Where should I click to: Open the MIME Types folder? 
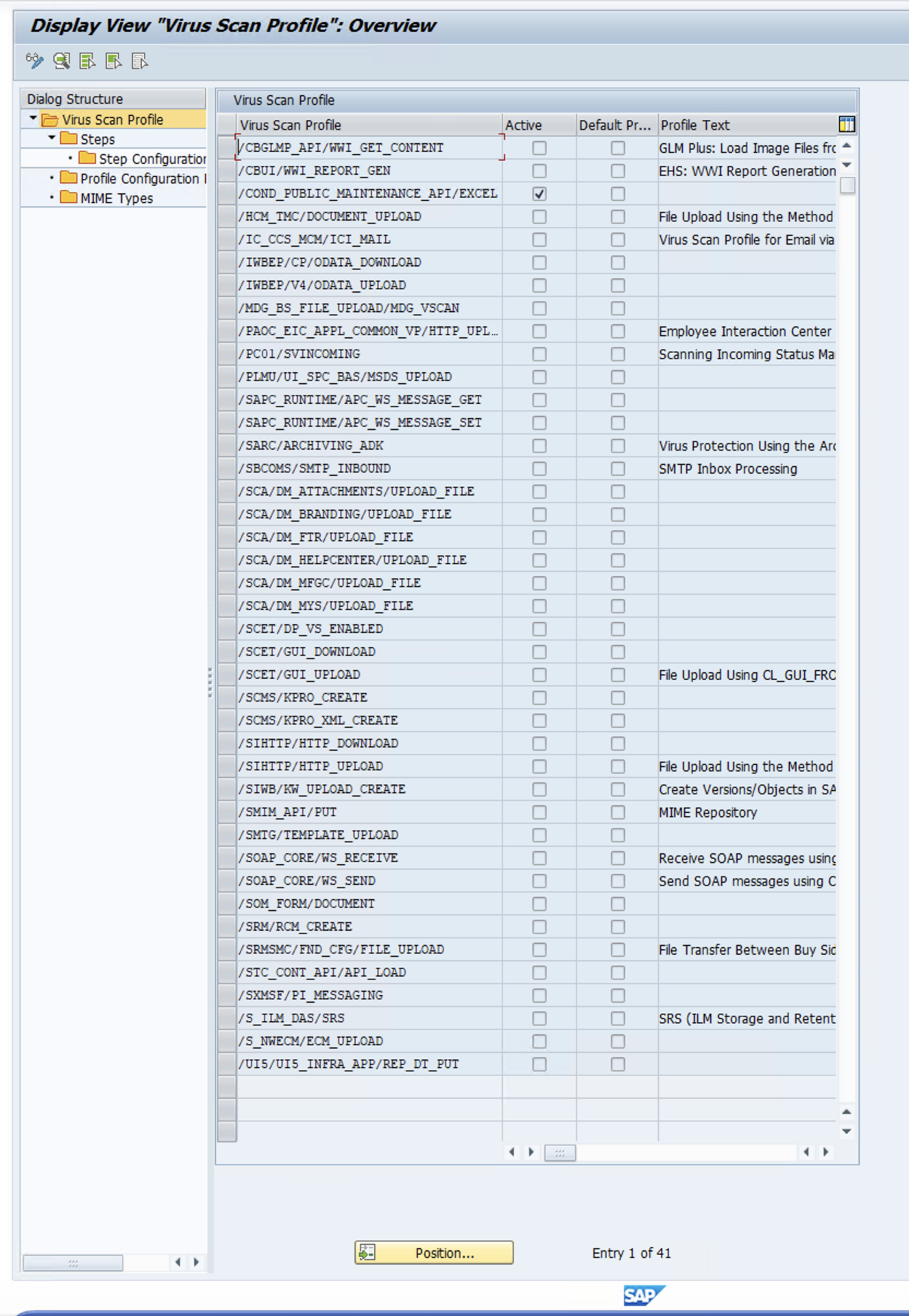point(116,198)
